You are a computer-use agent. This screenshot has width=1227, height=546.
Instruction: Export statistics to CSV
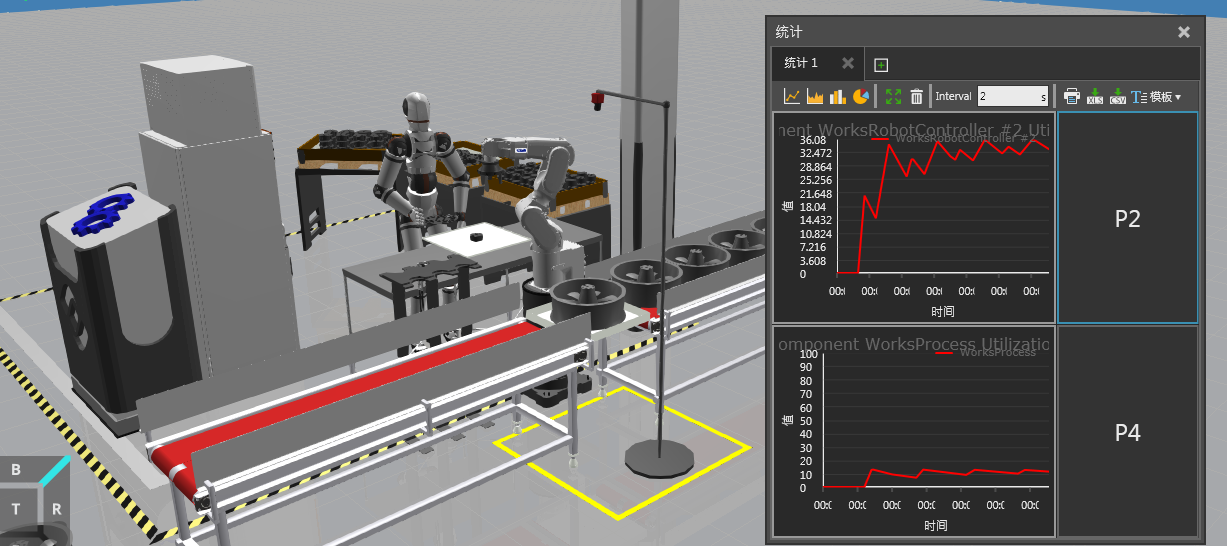coord(1117,96)
